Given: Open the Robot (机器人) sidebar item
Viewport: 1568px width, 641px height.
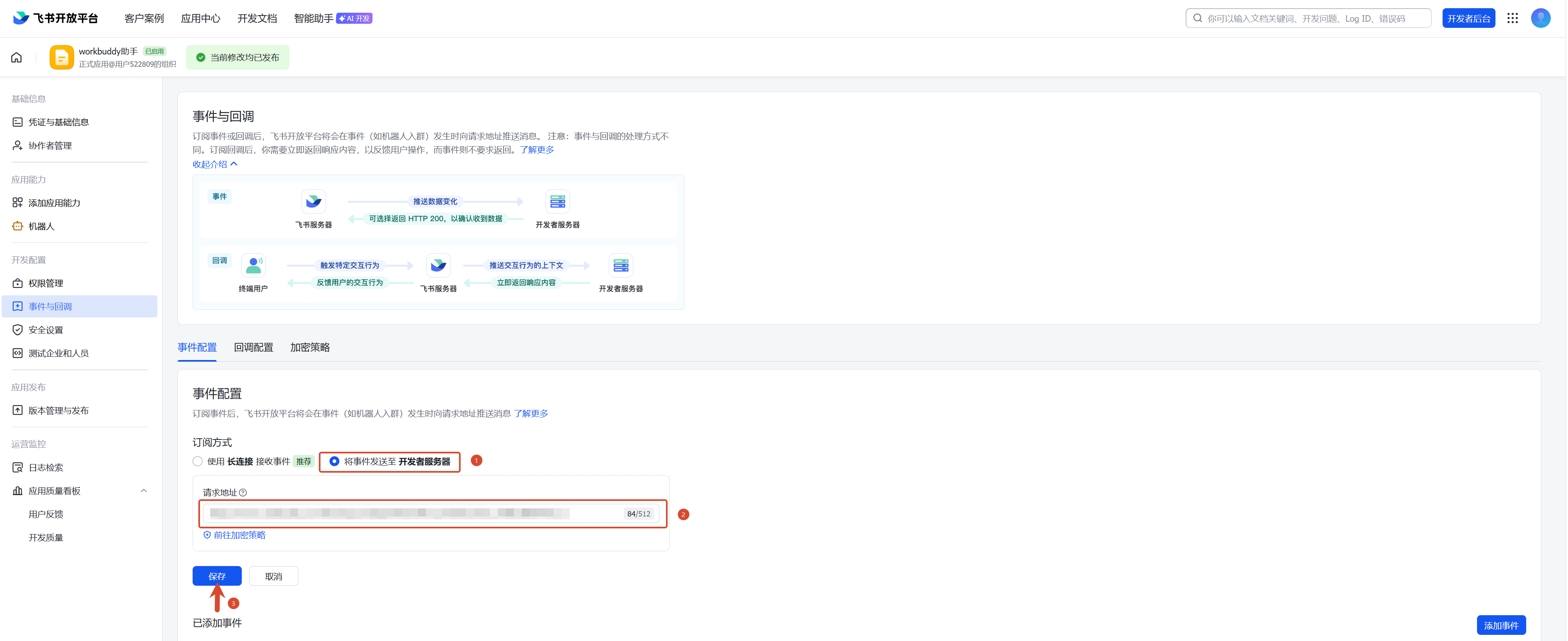Looking at the screenshot, I should pos(41,226).
